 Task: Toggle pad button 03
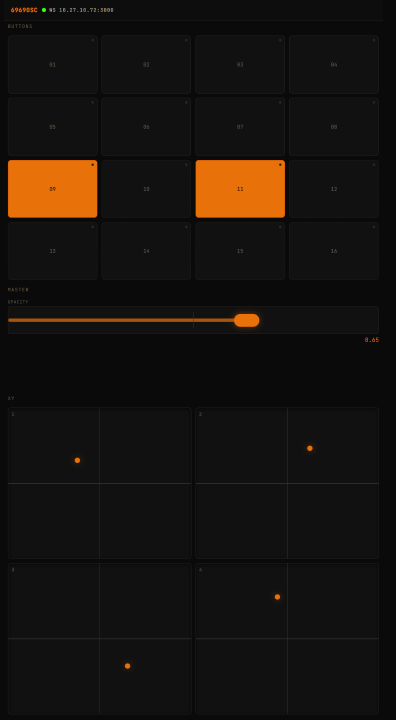click(x=240, y=64)
